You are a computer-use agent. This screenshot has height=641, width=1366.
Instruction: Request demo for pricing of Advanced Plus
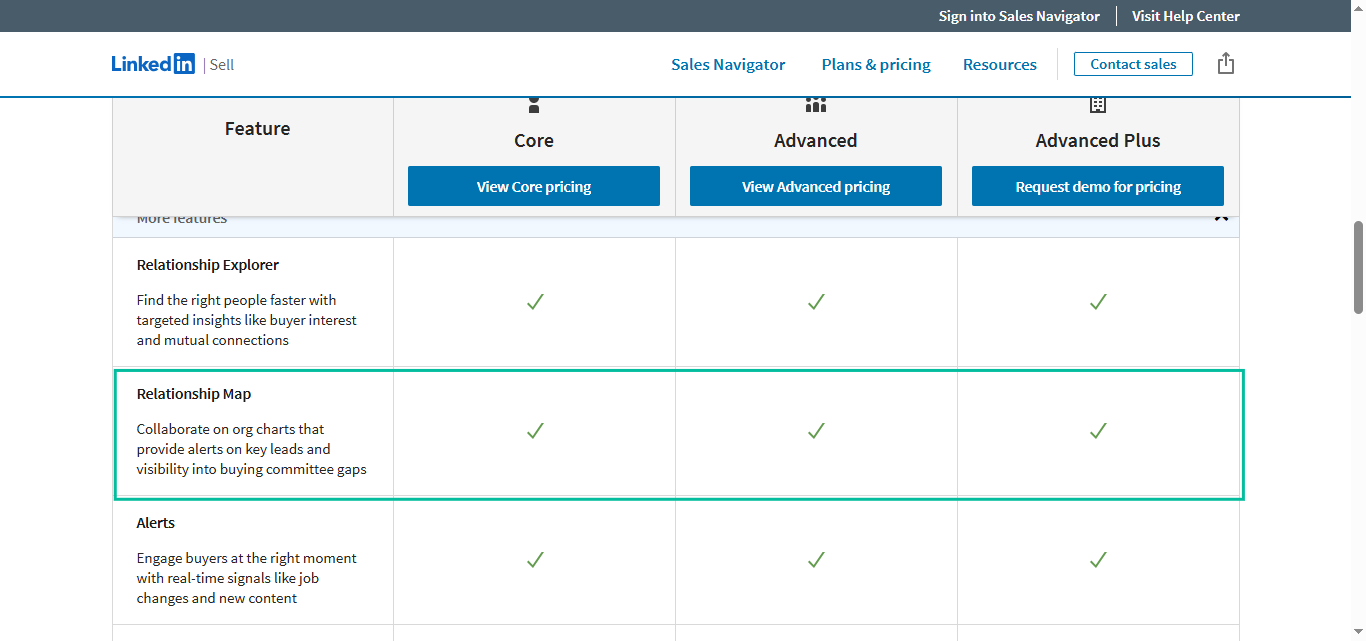(1097, 186)
